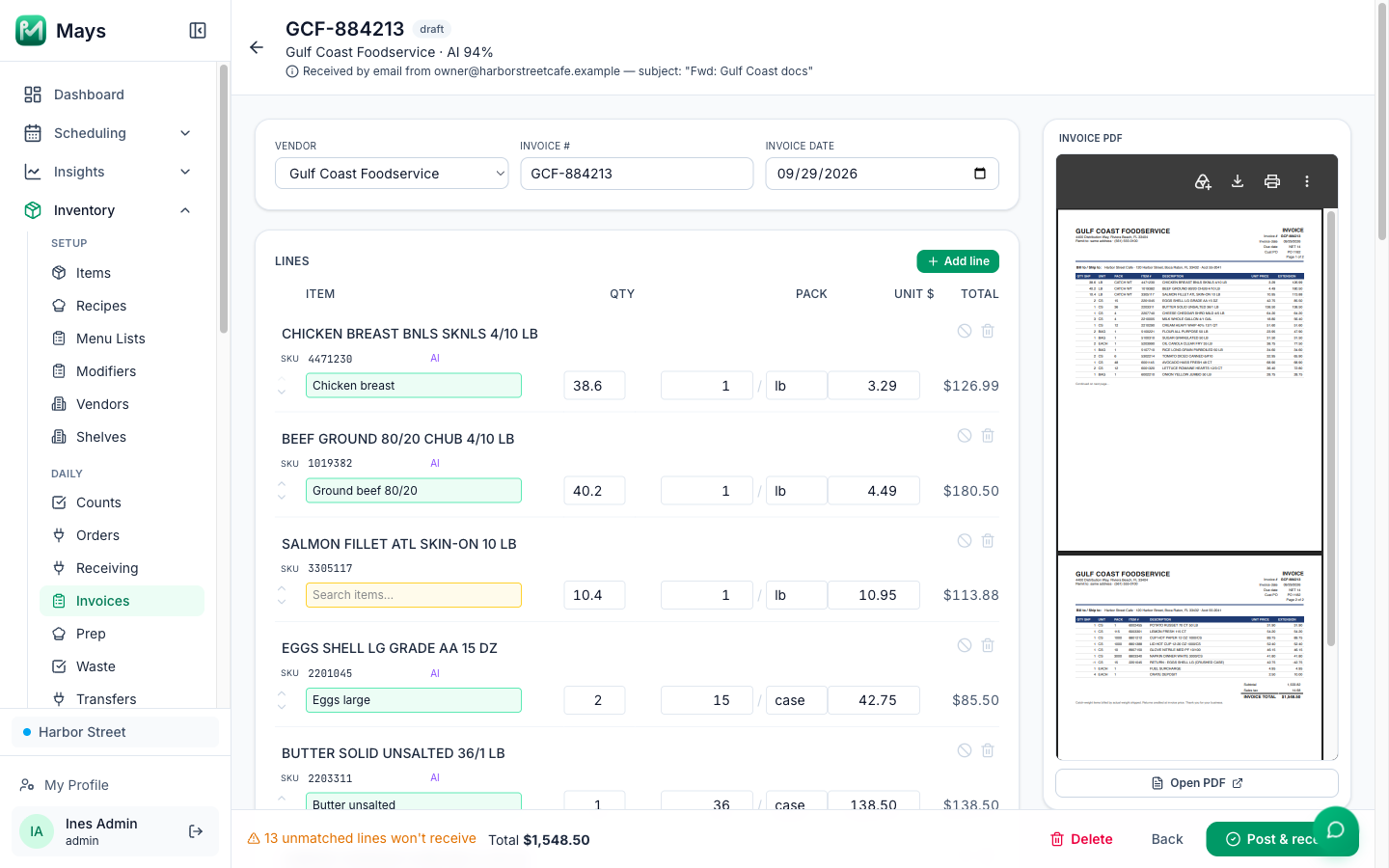
Task: Edit the quantity 38.6 for Chicken breast
Action: 594,386
